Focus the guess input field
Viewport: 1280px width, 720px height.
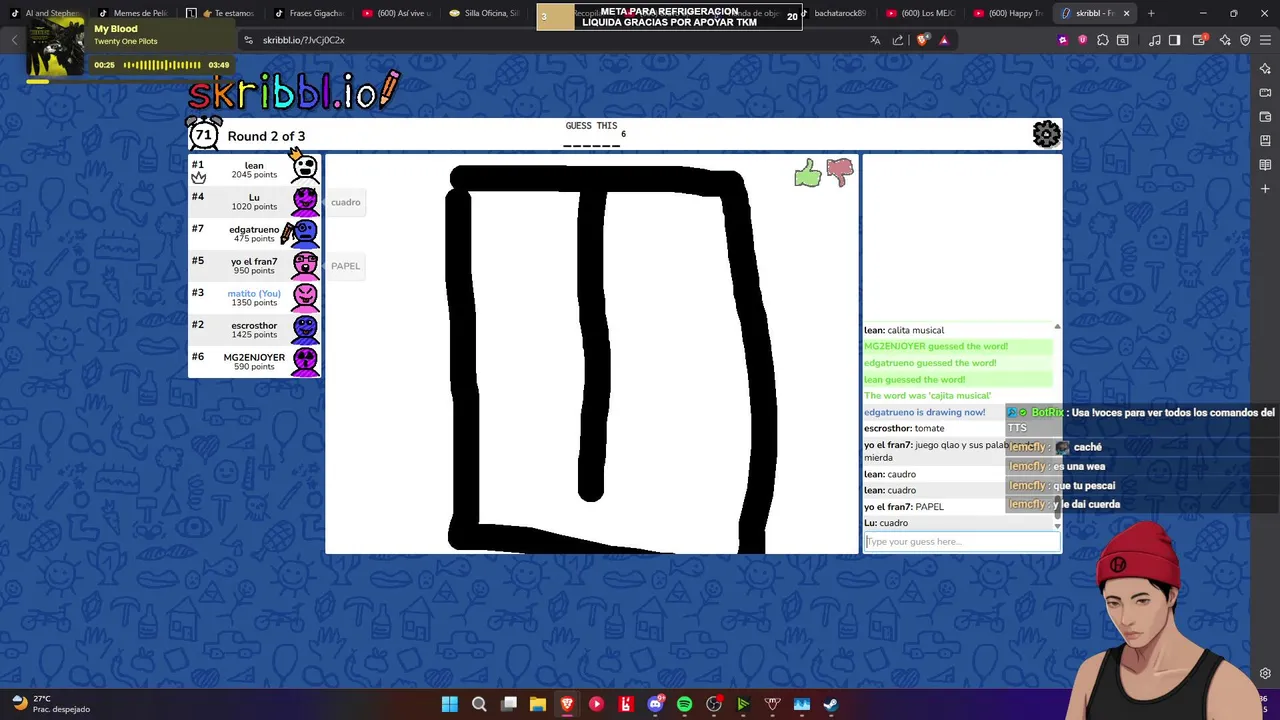[961, 542]
